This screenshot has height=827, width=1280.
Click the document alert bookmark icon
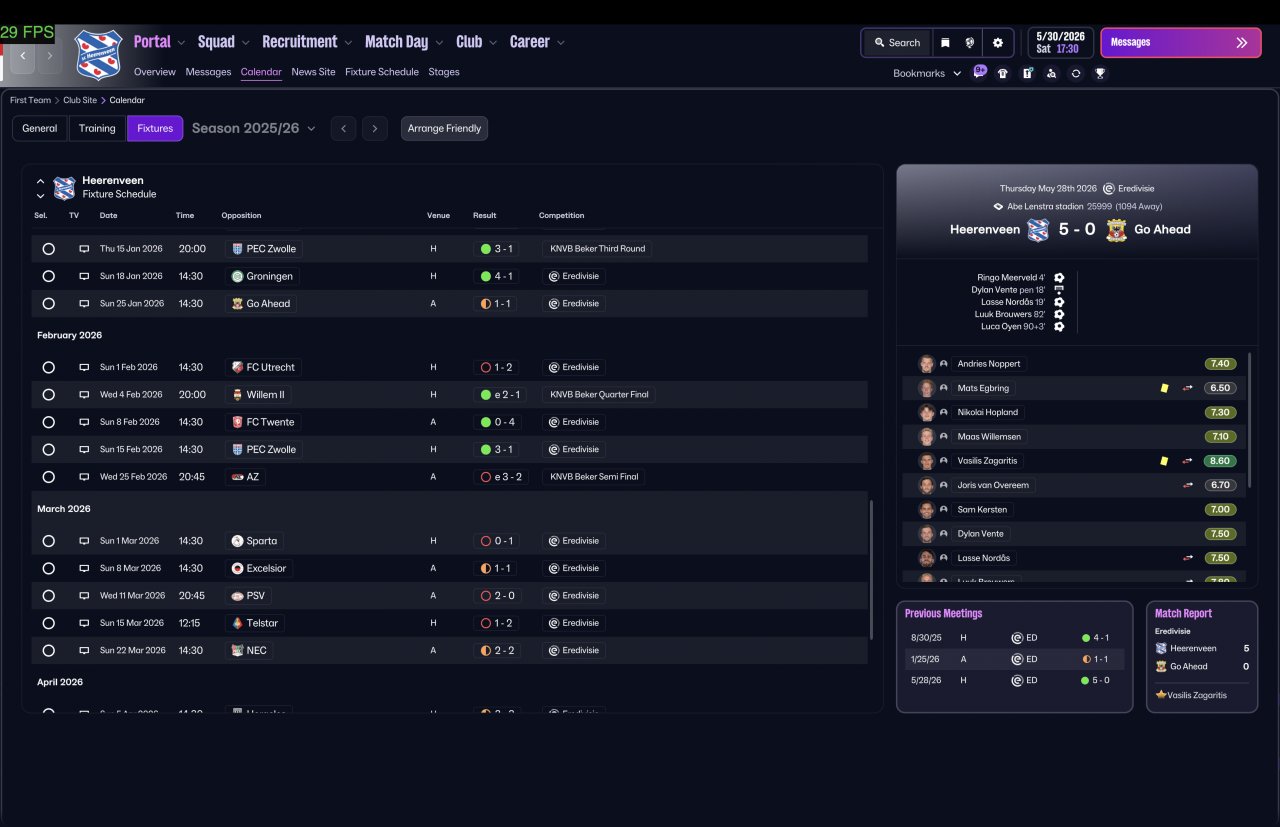1027,73
